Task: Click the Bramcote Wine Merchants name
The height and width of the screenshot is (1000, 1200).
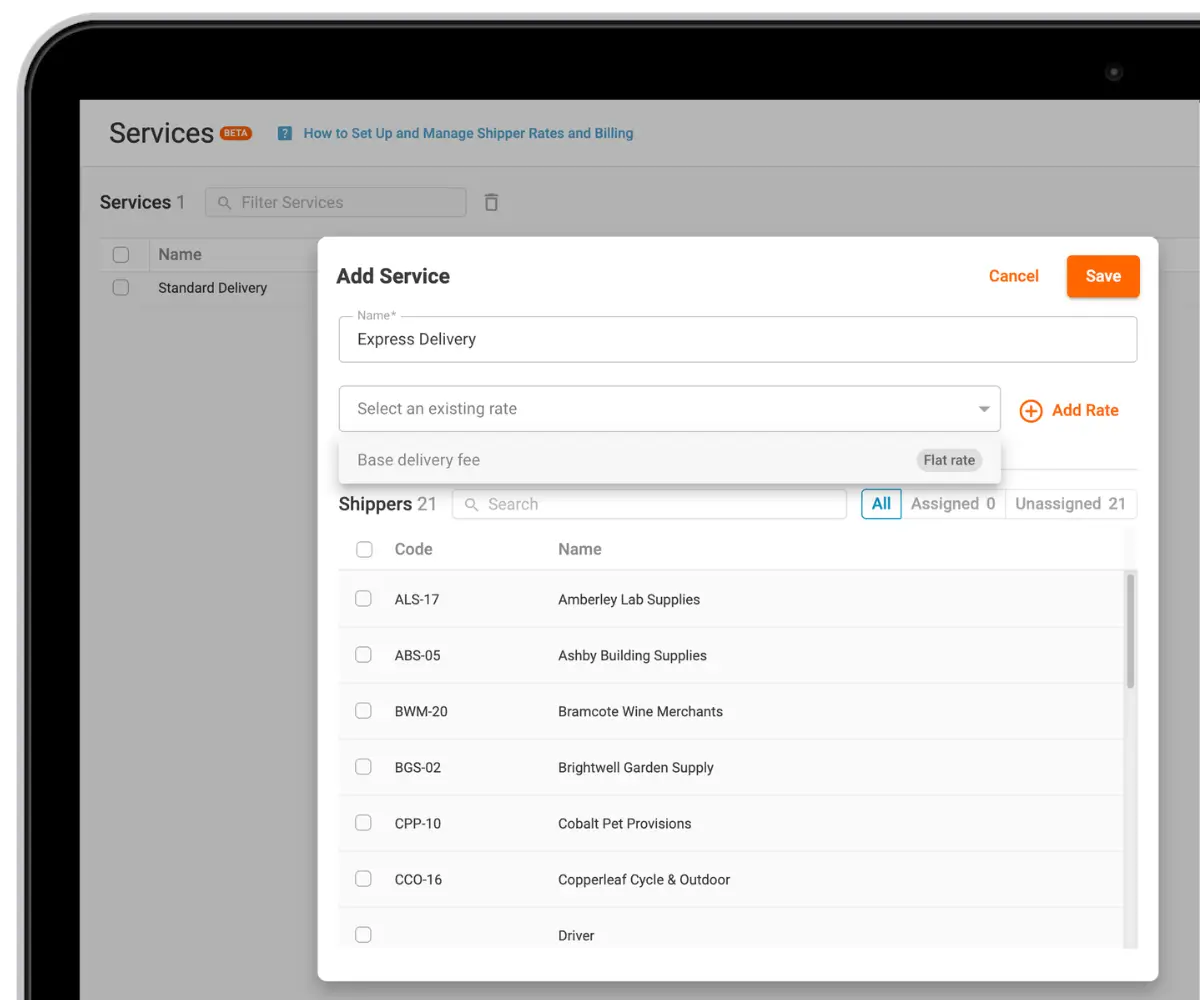Action: coord(640,711)
